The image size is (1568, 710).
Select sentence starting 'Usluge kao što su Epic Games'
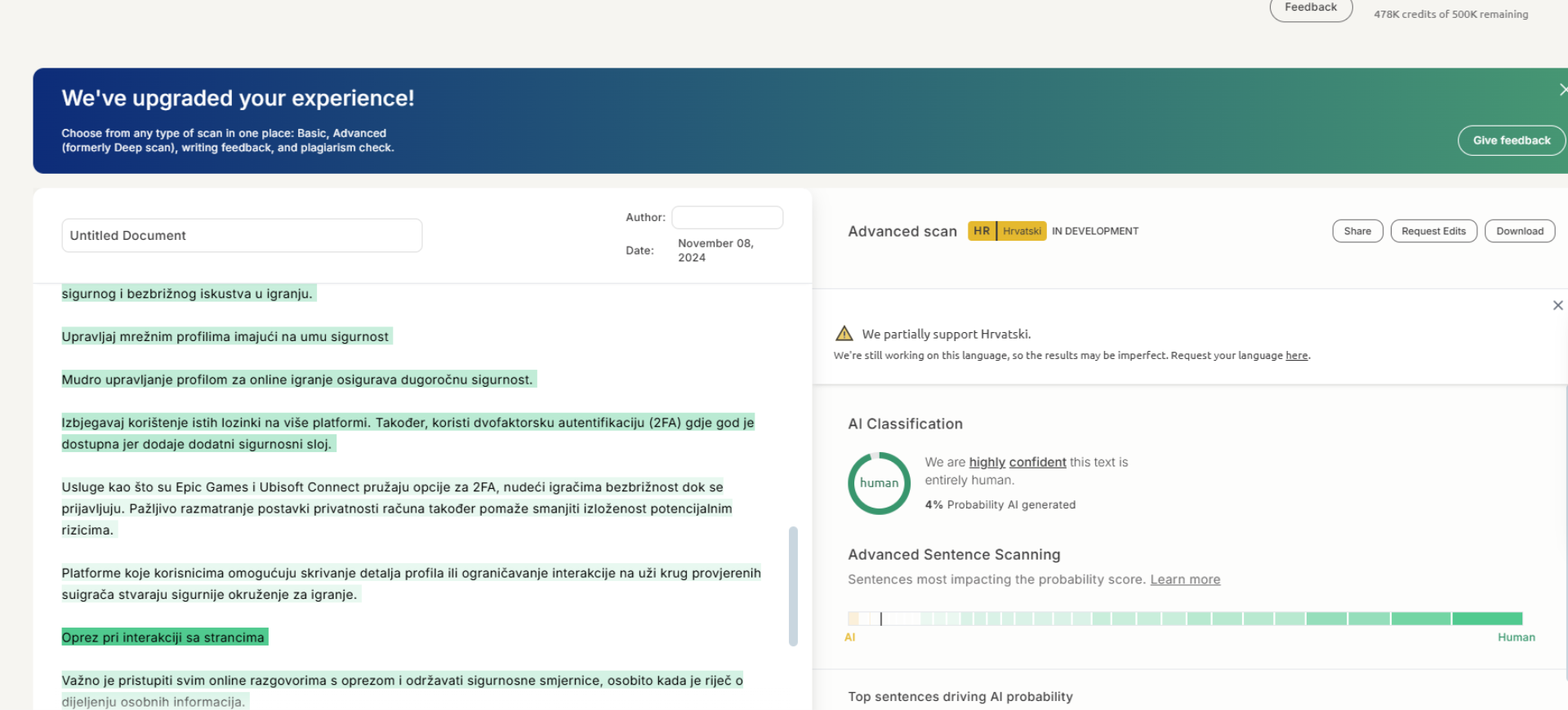click(x=397, y=508)
